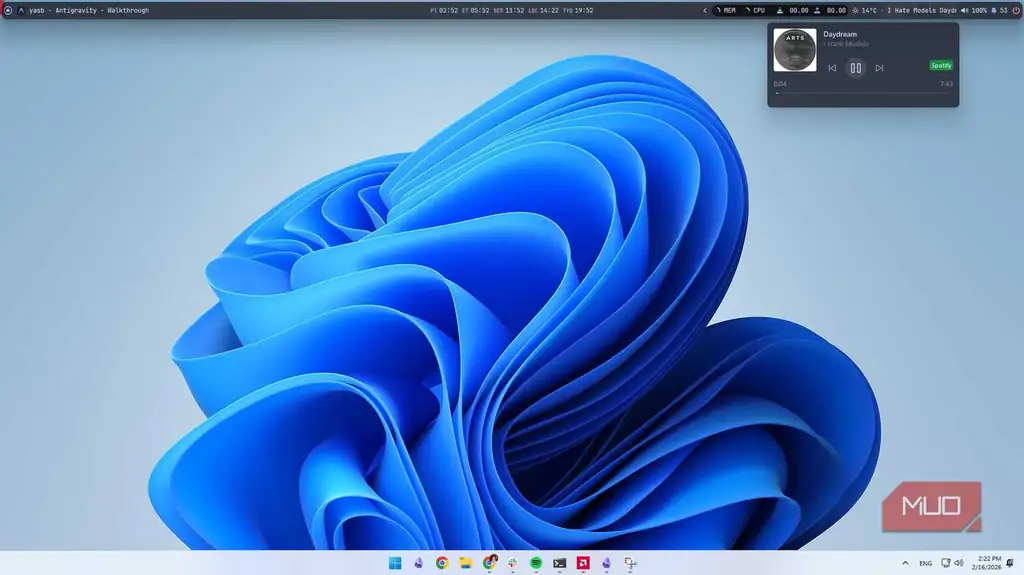The width and height of the screenshot is (1024, 575).
Task: Expand hidden system tray icons
Action: [x=905, y=563]
